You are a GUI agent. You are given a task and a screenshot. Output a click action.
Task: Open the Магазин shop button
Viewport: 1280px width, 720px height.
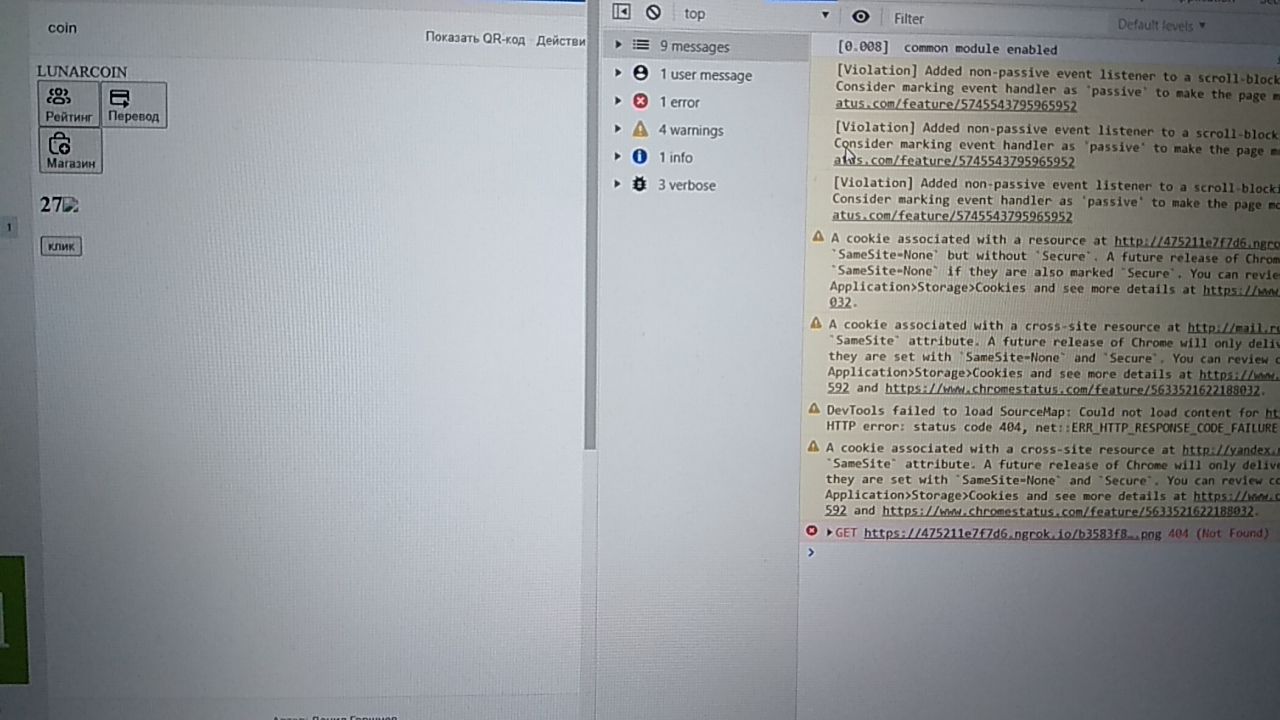pyautogui.click(x=70, y=150)
